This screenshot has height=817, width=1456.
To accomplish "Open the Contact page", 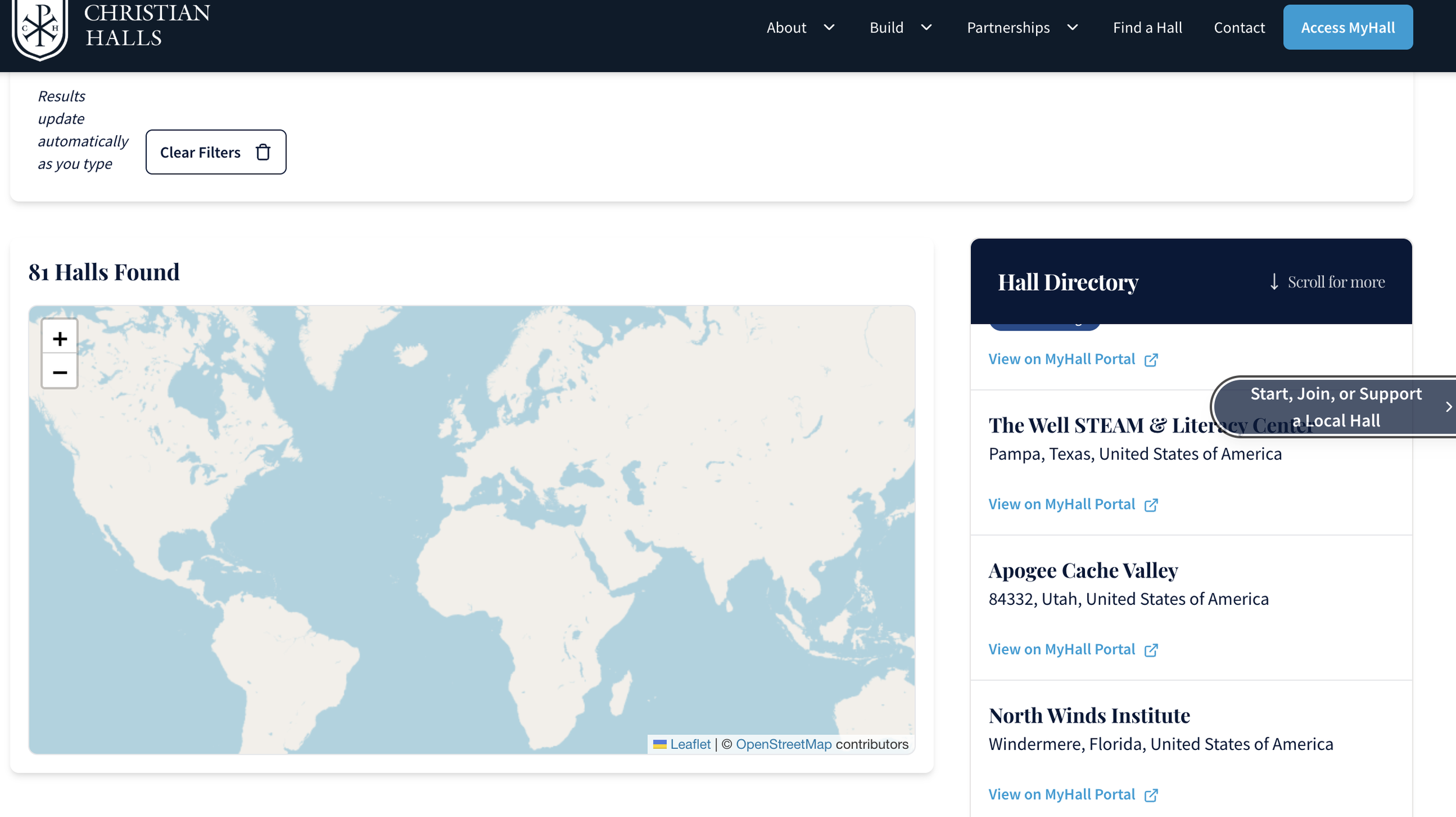I will (1239, 27).
